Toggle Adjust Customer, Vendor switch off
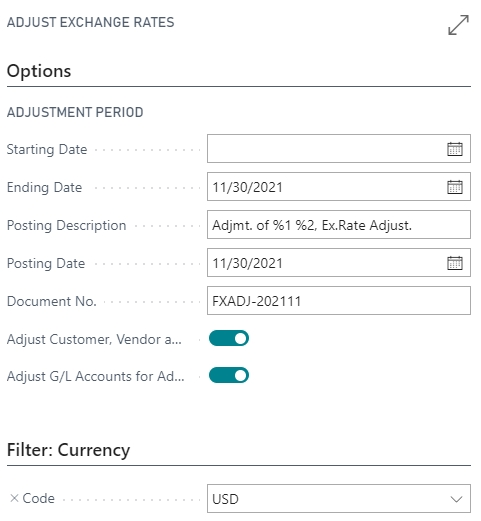 [x=229, y=338]
